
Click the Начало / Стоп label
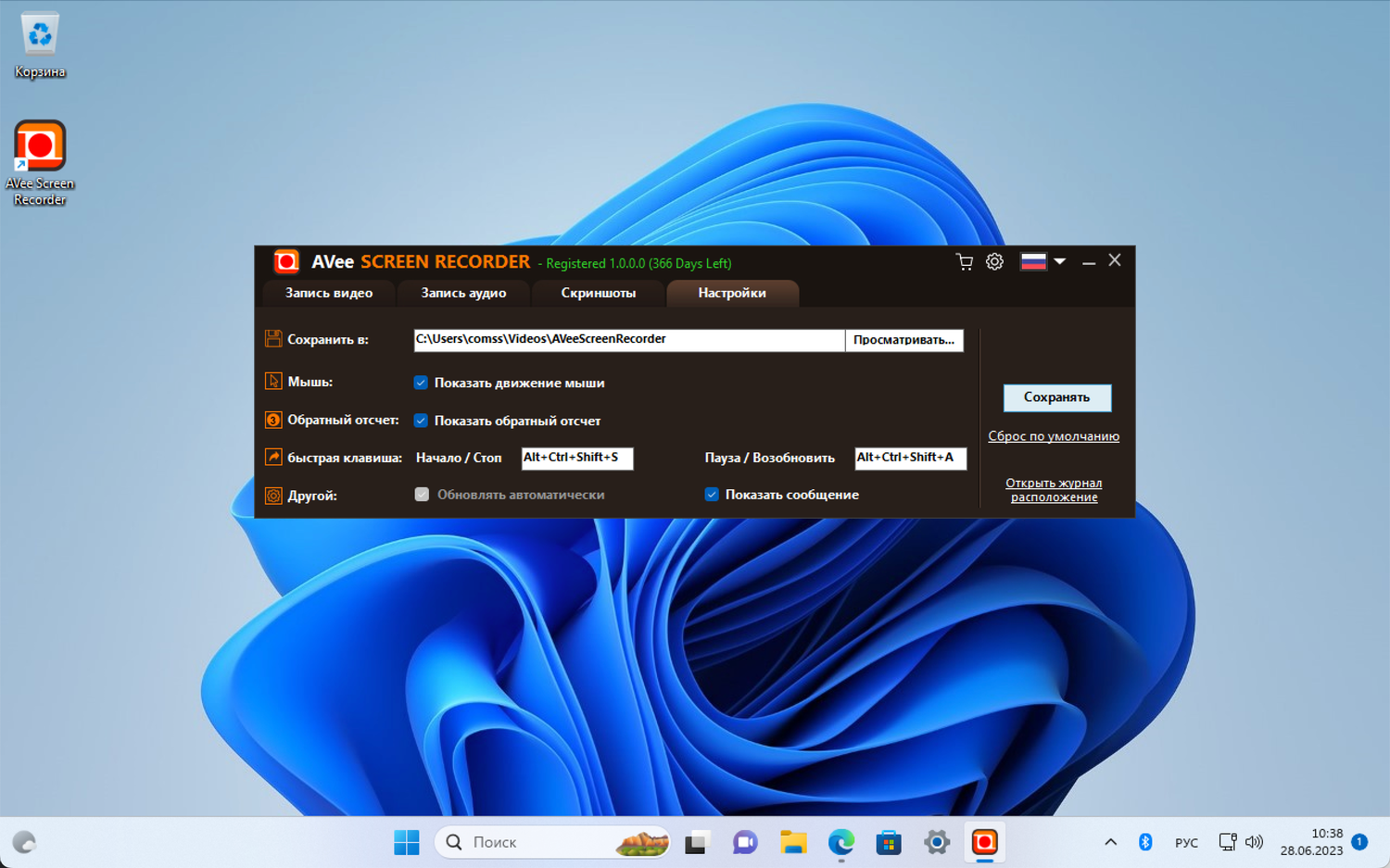pyautogui.click(x=459, y=458)
